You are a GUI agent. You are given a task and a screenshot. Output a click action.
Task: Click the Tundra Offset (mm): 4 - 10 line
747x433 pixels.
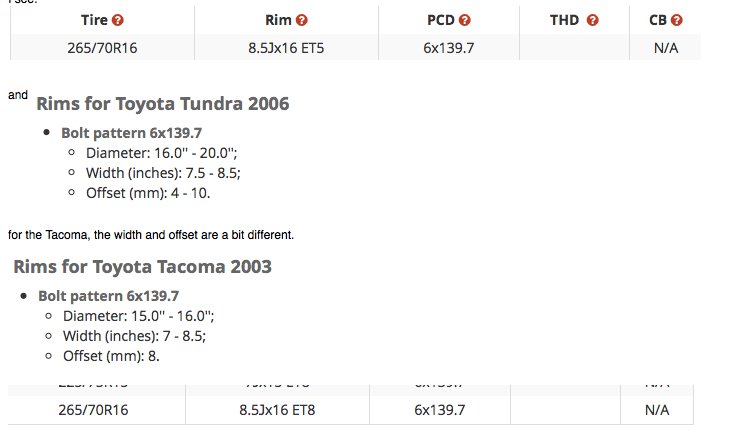(148, 193)
